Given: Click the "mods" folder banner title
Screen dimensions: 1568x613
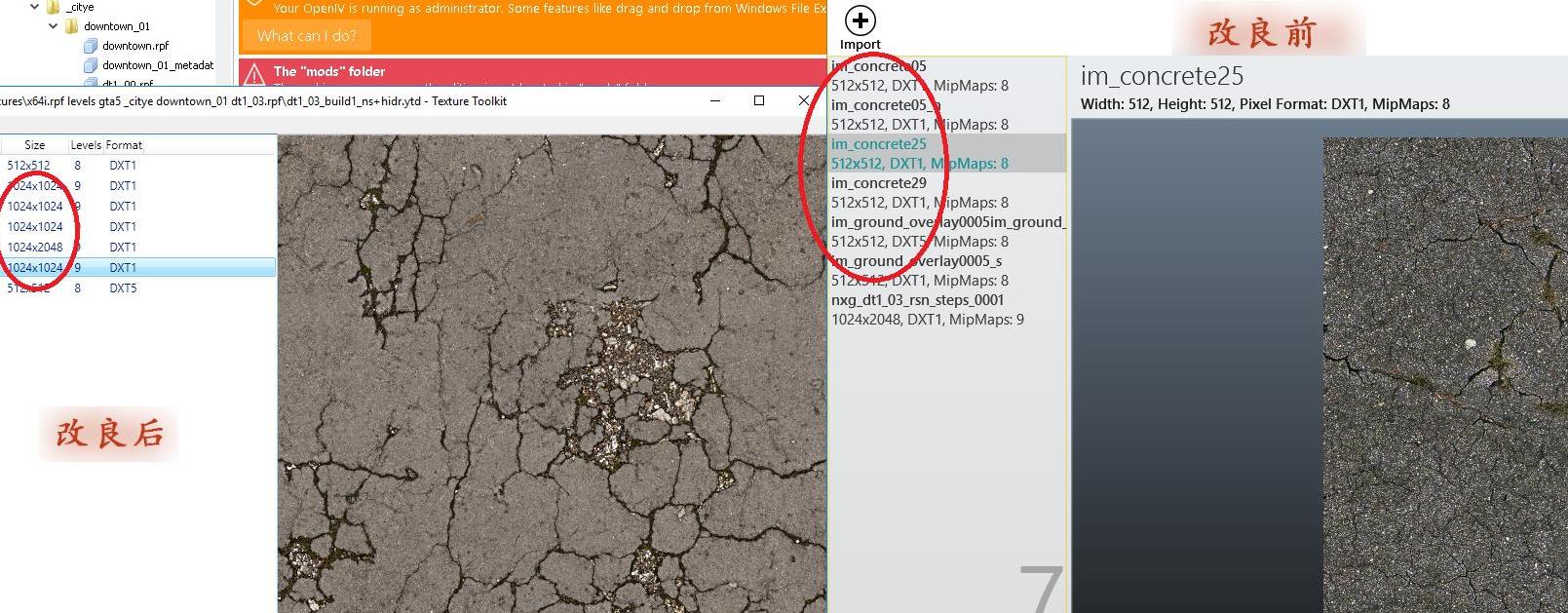Looking at the screenshot, I should pos(329,71).
